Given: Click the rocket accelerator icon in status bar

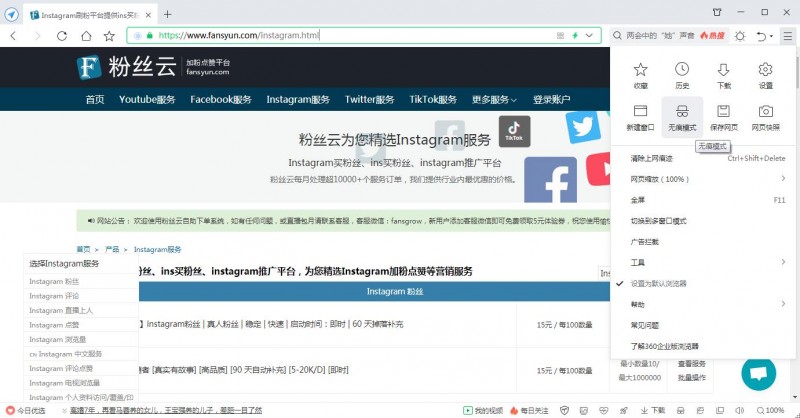Looking at the screenshot, I should point(623,410).
